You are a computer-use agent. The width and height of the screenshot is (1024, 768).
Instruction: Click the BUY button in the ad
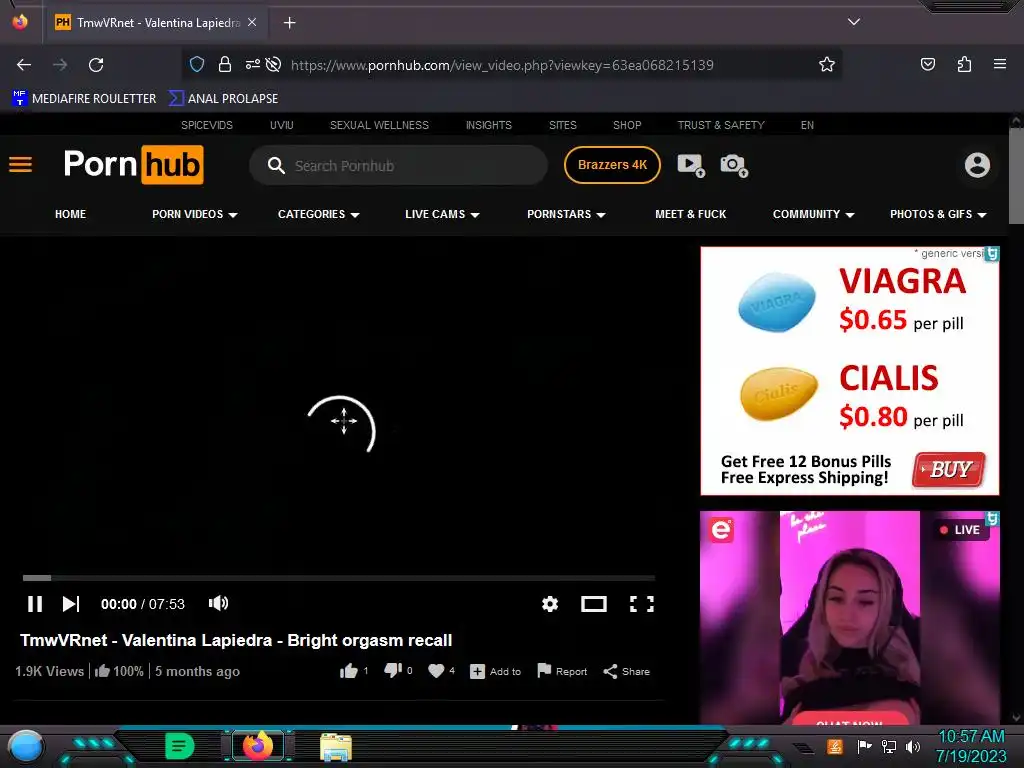coord(949,470)
